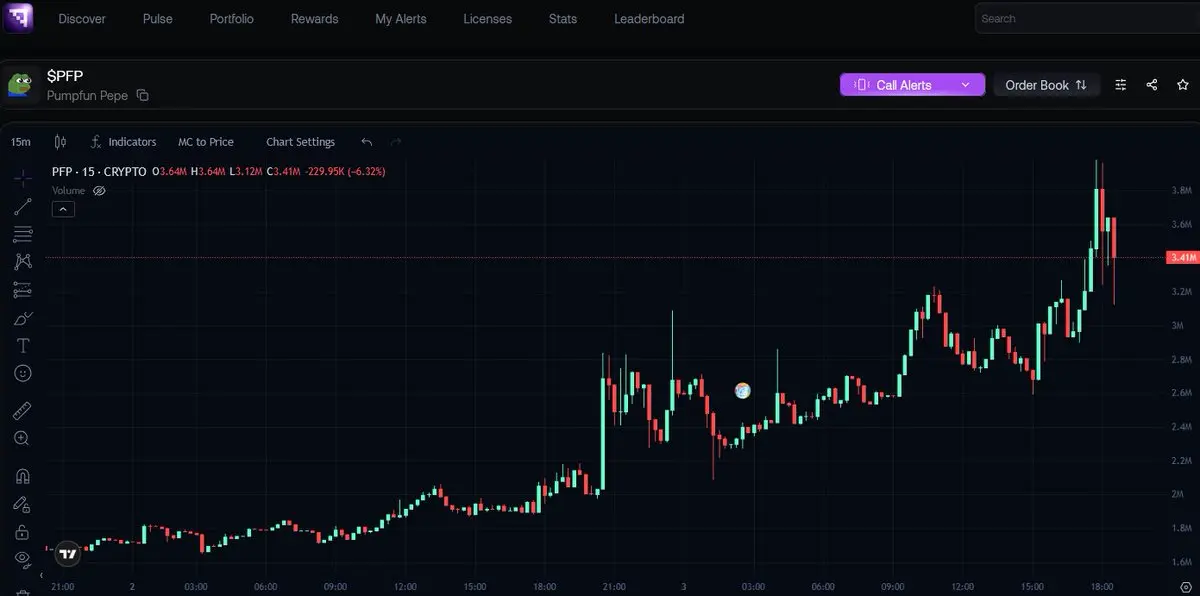Open the Rewards tab

pyautogui.click(x=315, y=19)
